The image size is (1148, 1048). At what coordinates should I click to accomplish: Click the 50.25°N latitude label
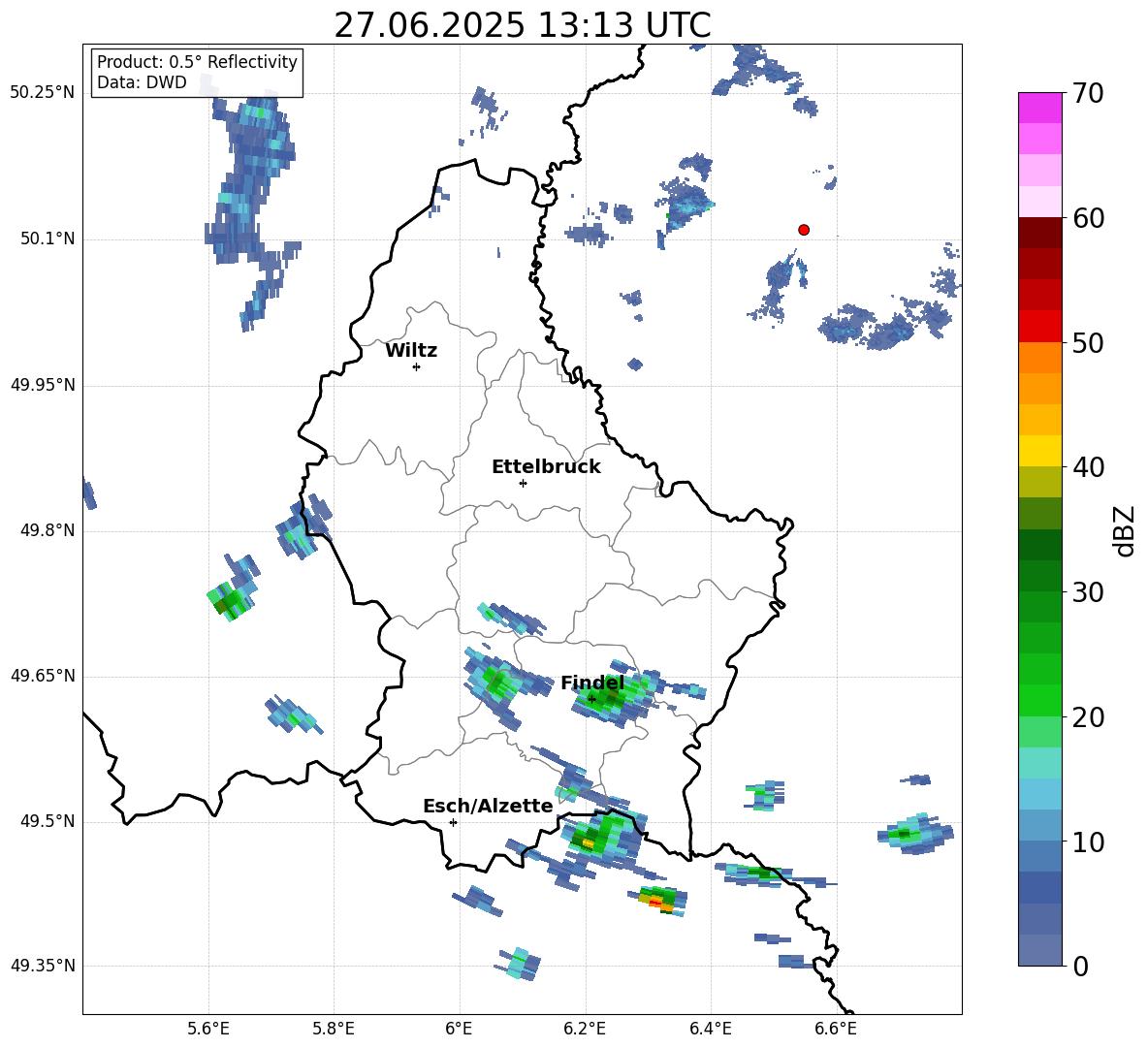(43, 93)
